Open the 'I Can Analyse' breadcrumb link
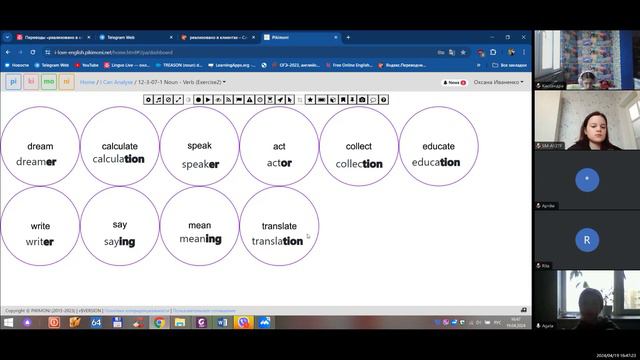The width and height of the screenshot is (640, 360). pos(117,82)
